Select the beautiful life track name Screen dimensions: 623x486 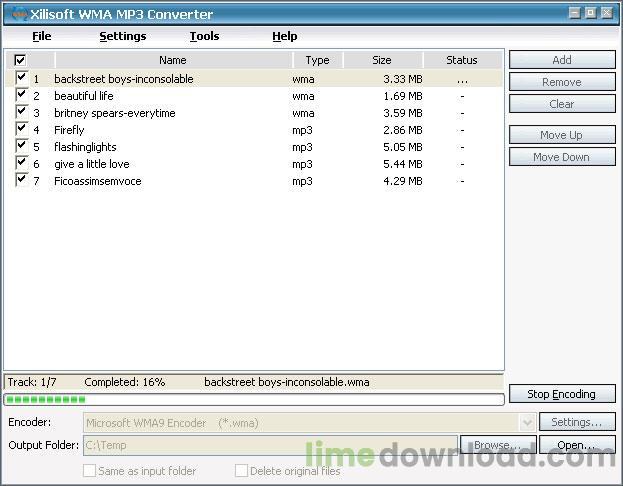click(84, 96)
